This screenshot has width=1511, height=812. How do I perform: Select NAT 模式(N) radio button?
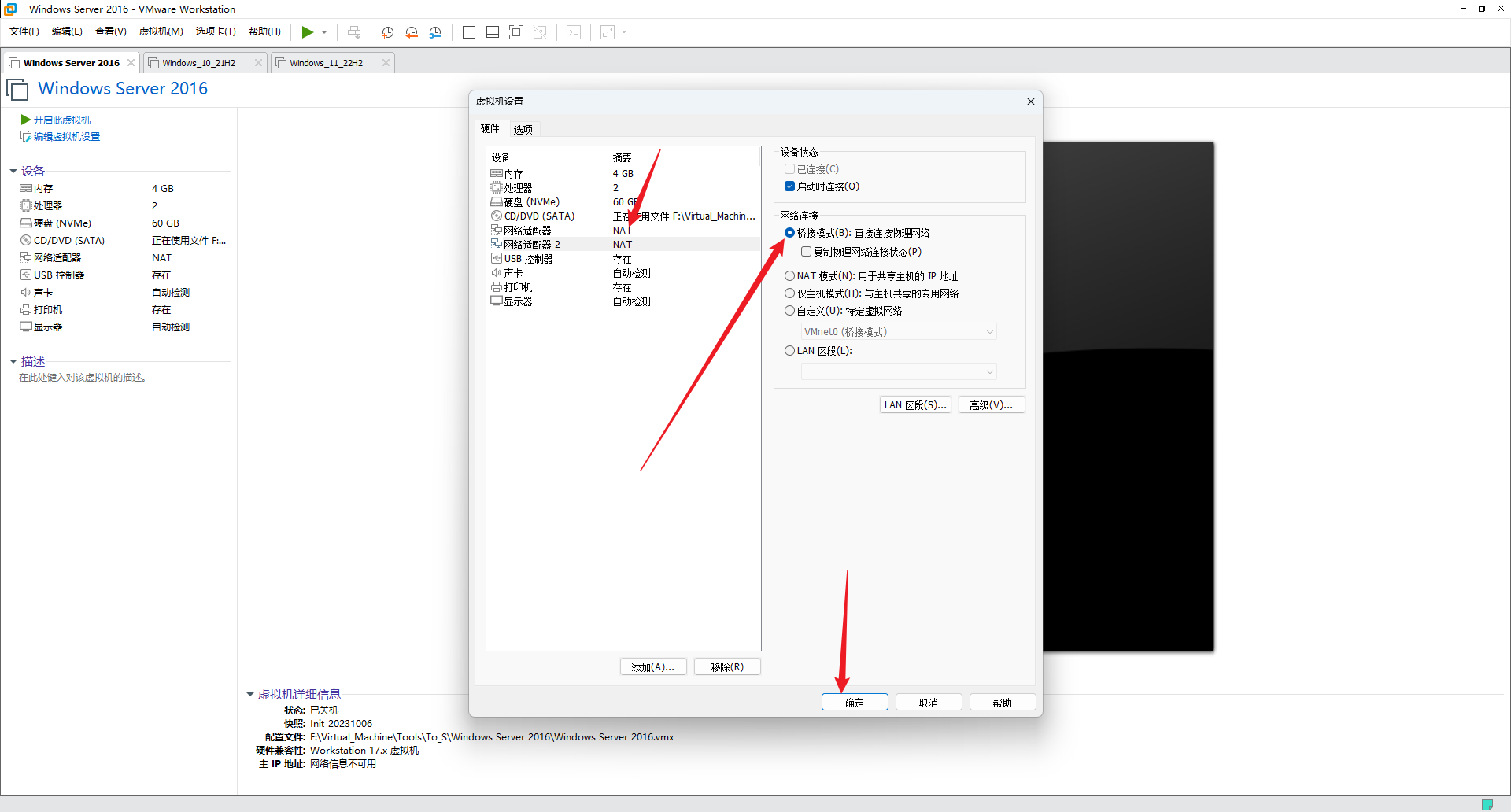789,276
